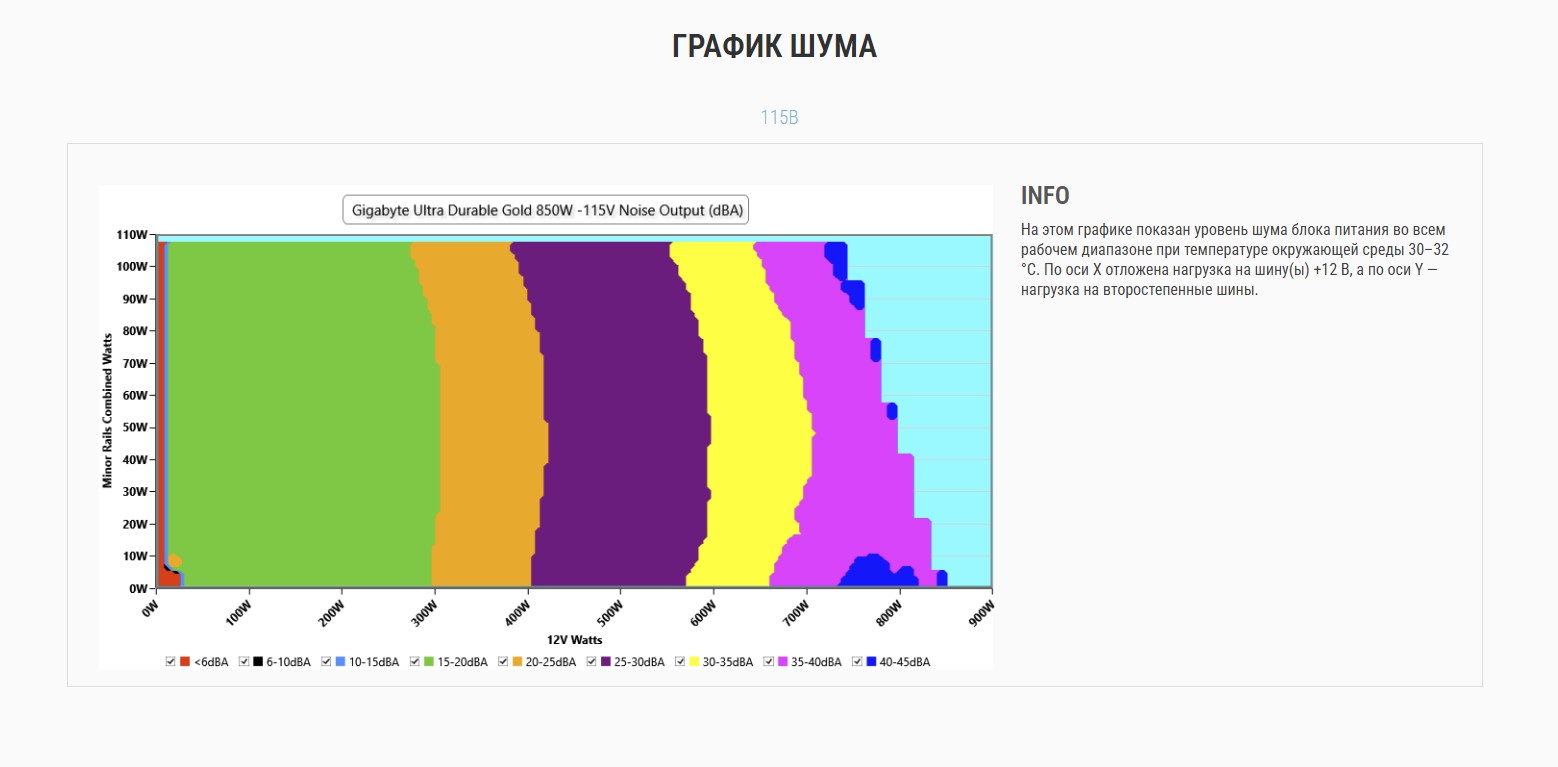Toggle the 40-45dBA legend checkbox

857,662
